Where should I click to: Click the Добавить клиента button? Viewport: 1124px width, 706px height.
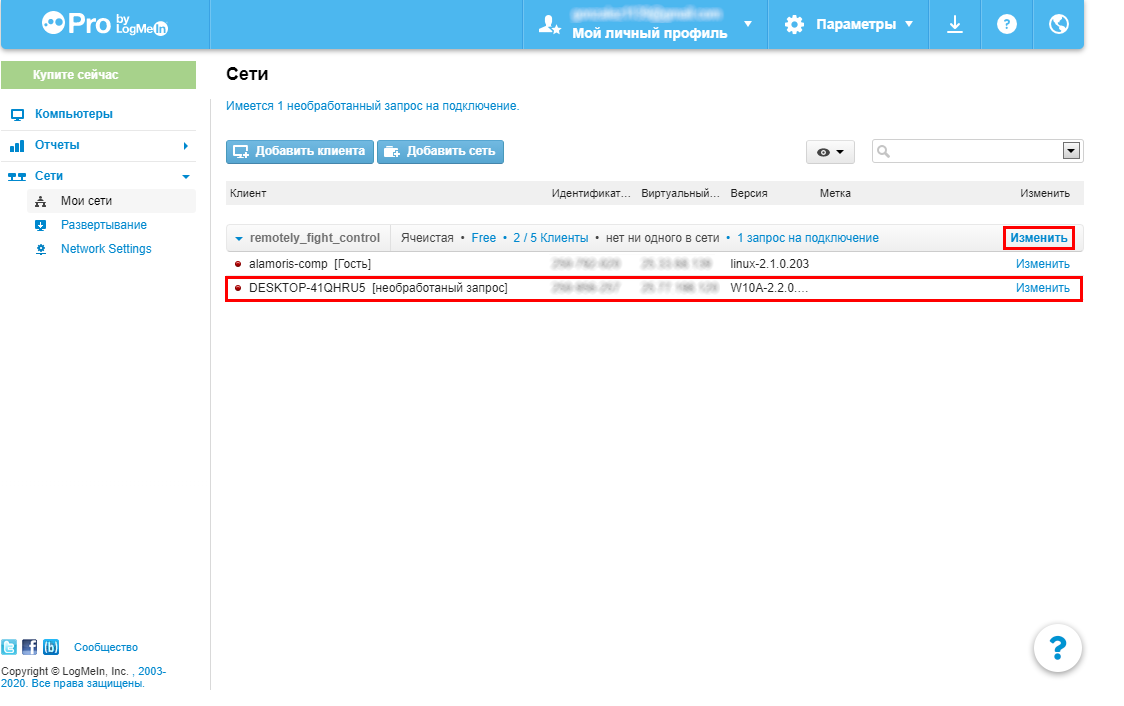point(299,151)
